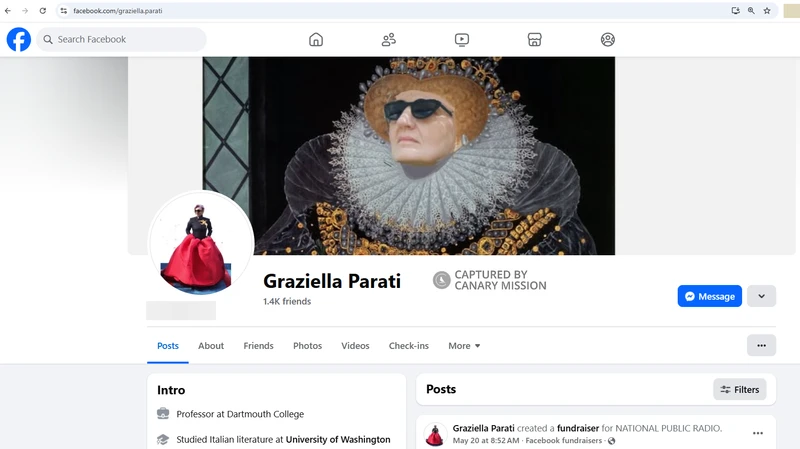
Task: Click the graduation cap icon beside Studied Italian literature
Action: [163, 439]
